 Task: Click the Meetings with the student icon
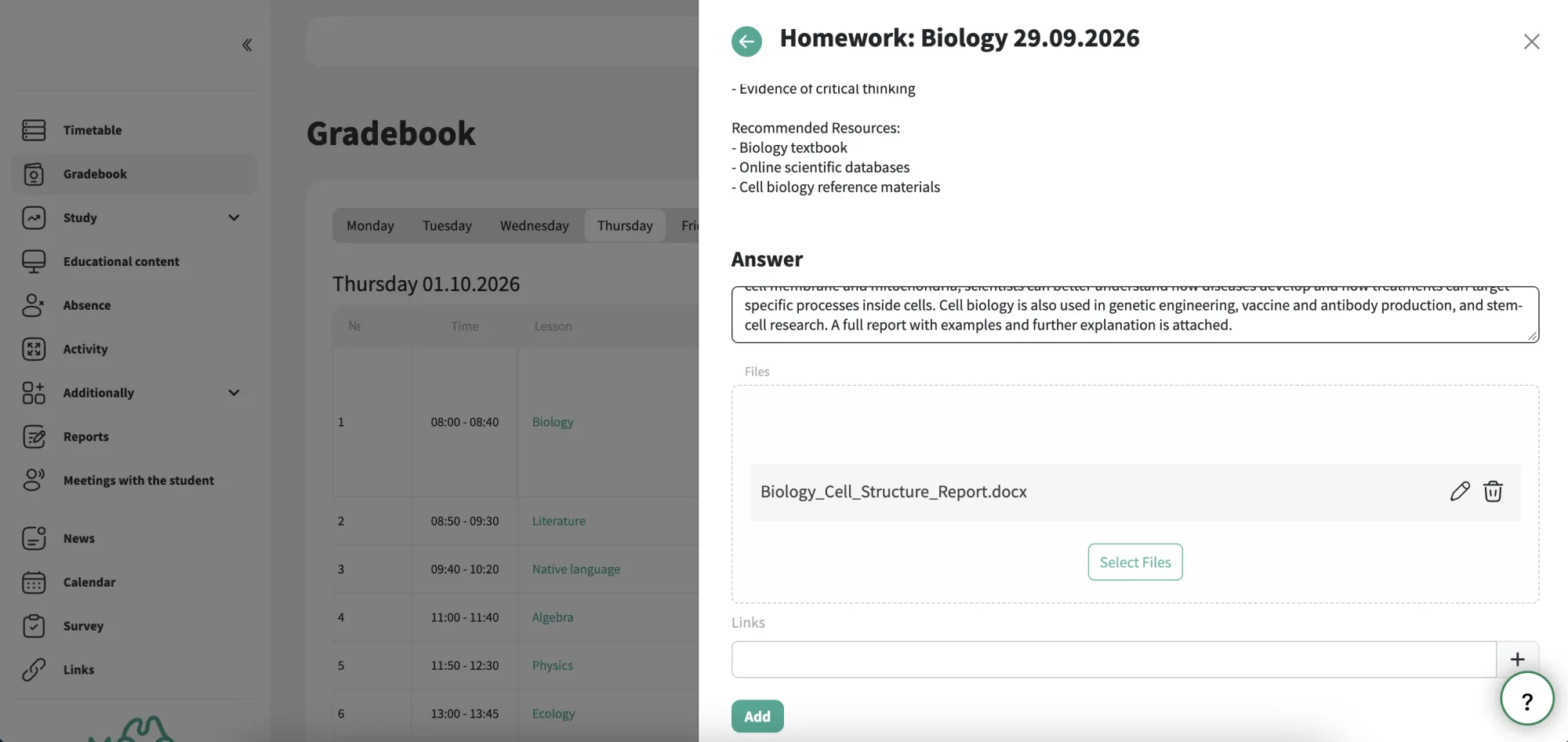34,480
